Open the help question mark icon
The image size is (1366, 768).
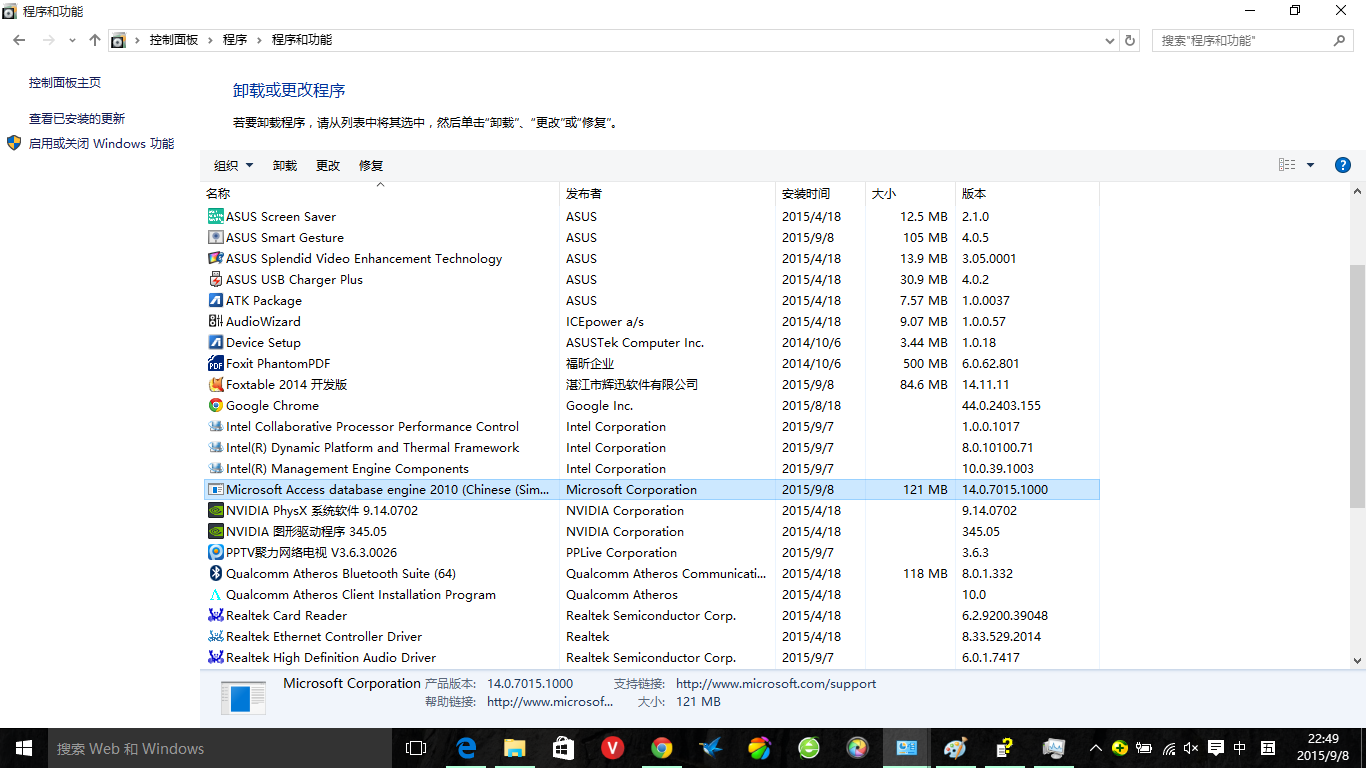point(1343,165)
